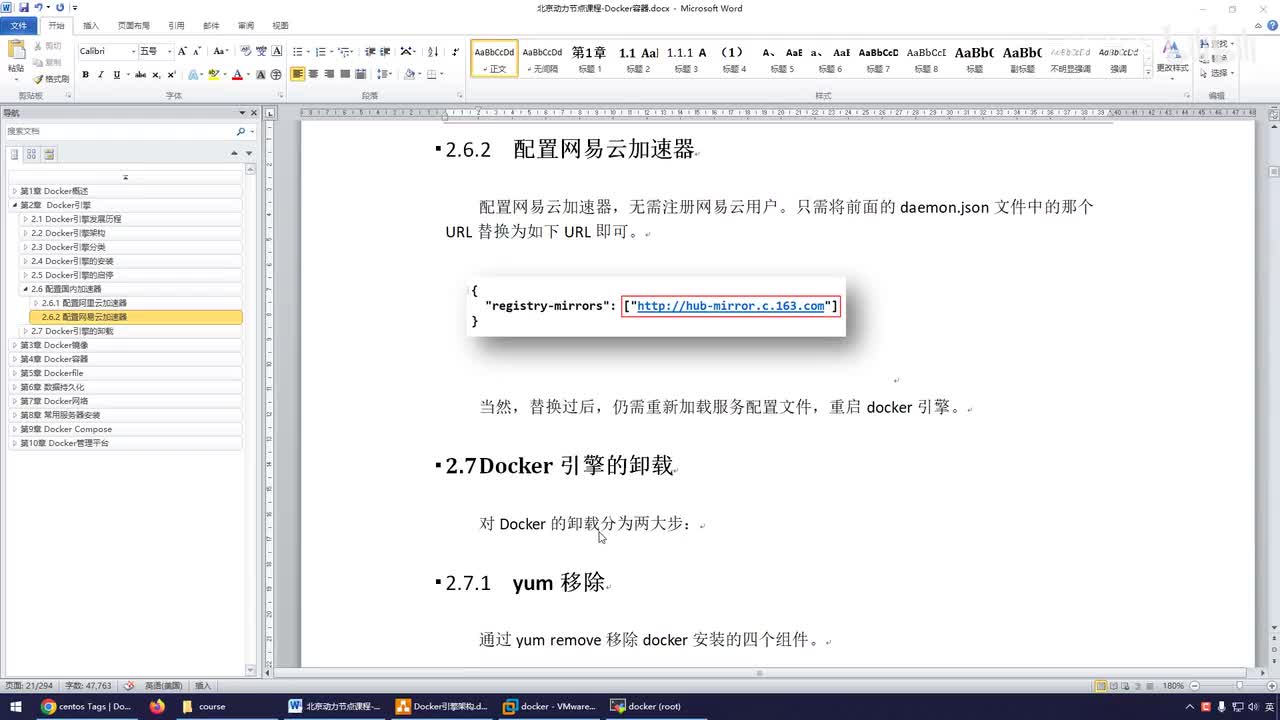Screen dimensions: 1280x720
Task: Toggle Bold formatting
Action: pos(85,74)
